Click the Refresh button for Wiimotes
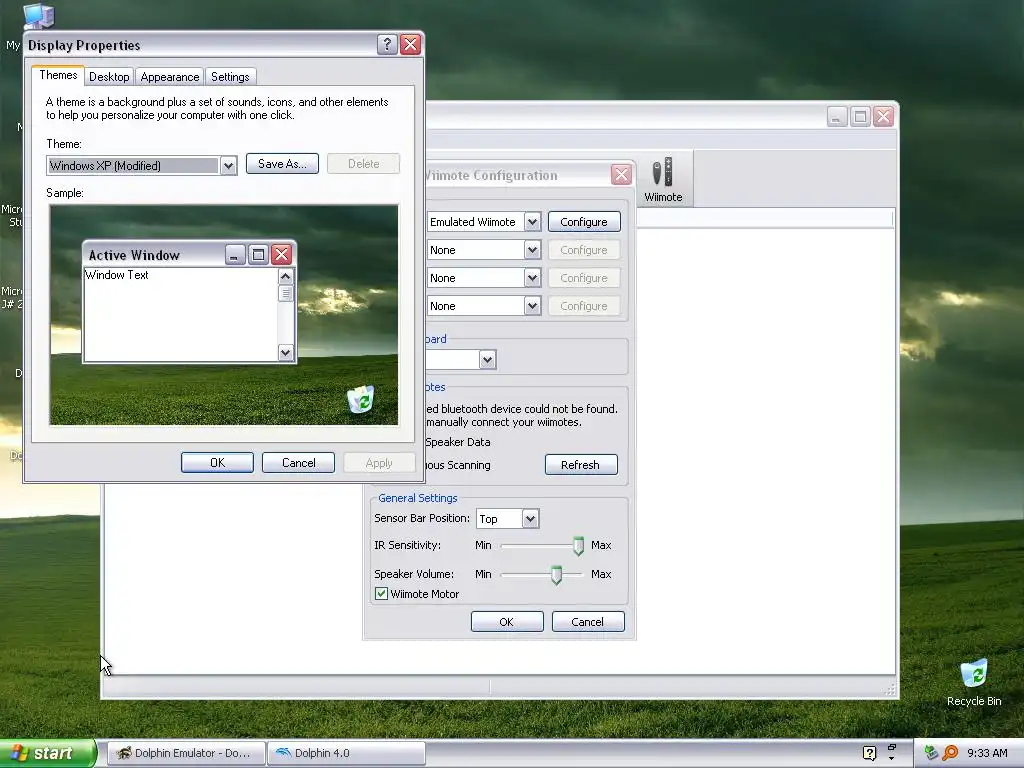The image size is (1024, 768). pyautogui.click(x=581, y=465)
